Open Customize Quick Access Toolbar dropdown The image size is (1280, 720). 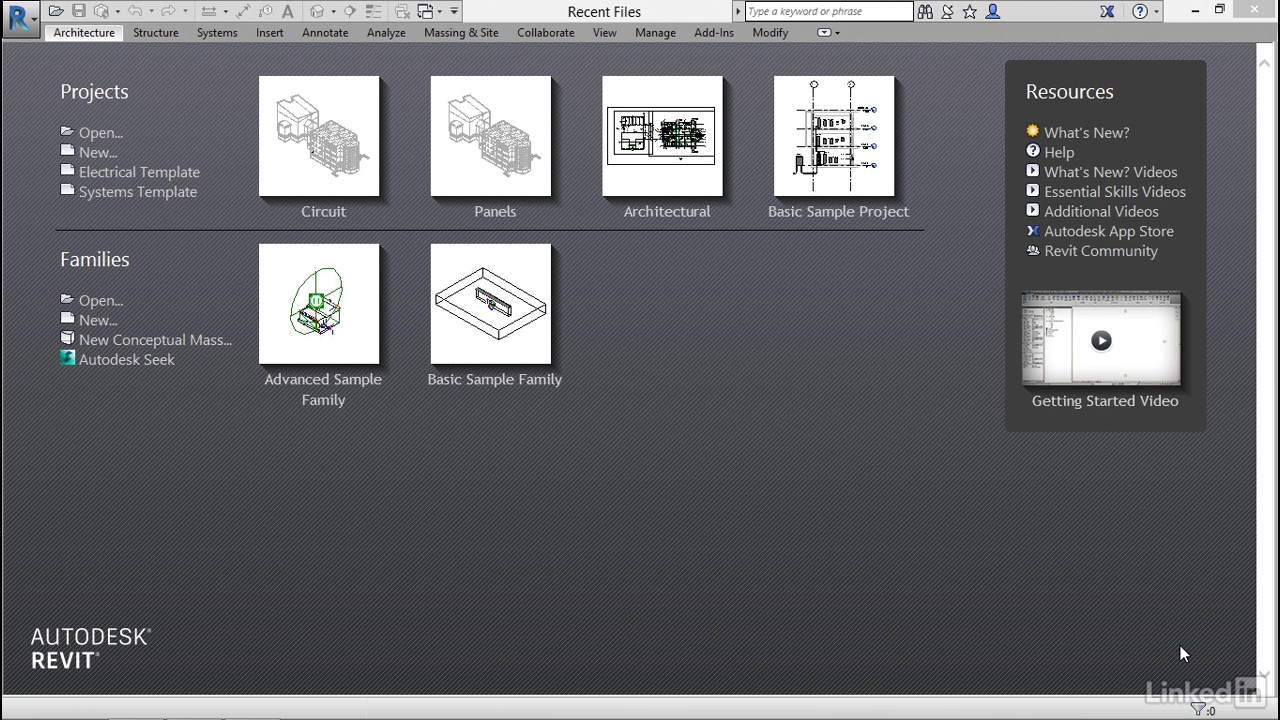tap(454, 12)
